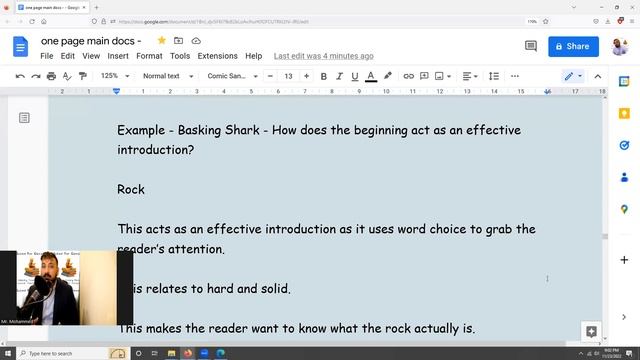Toggle italic formatting
Screen dimensions: 640x360
[339, 76]
